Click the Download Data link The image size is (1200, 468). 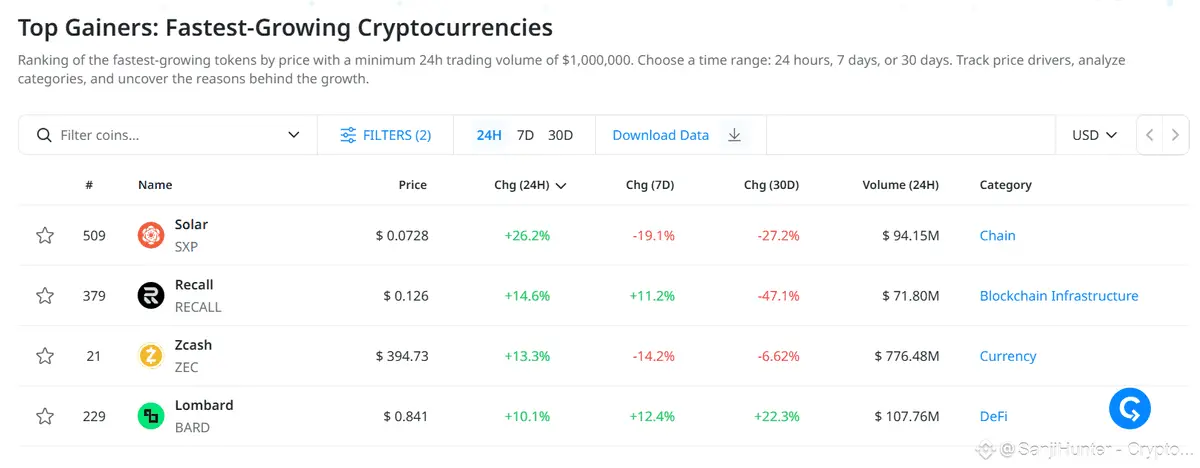click(660, 135)
